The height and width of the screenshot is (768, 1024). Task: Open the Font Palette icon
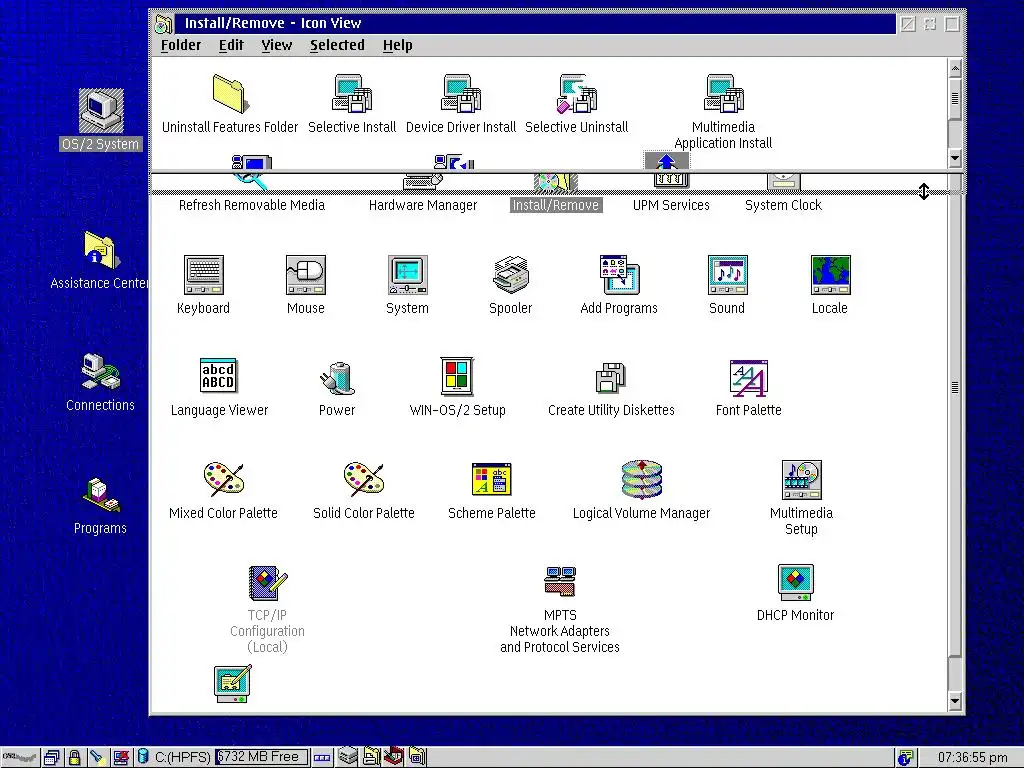pyautogui.click(x=748, y=377)
